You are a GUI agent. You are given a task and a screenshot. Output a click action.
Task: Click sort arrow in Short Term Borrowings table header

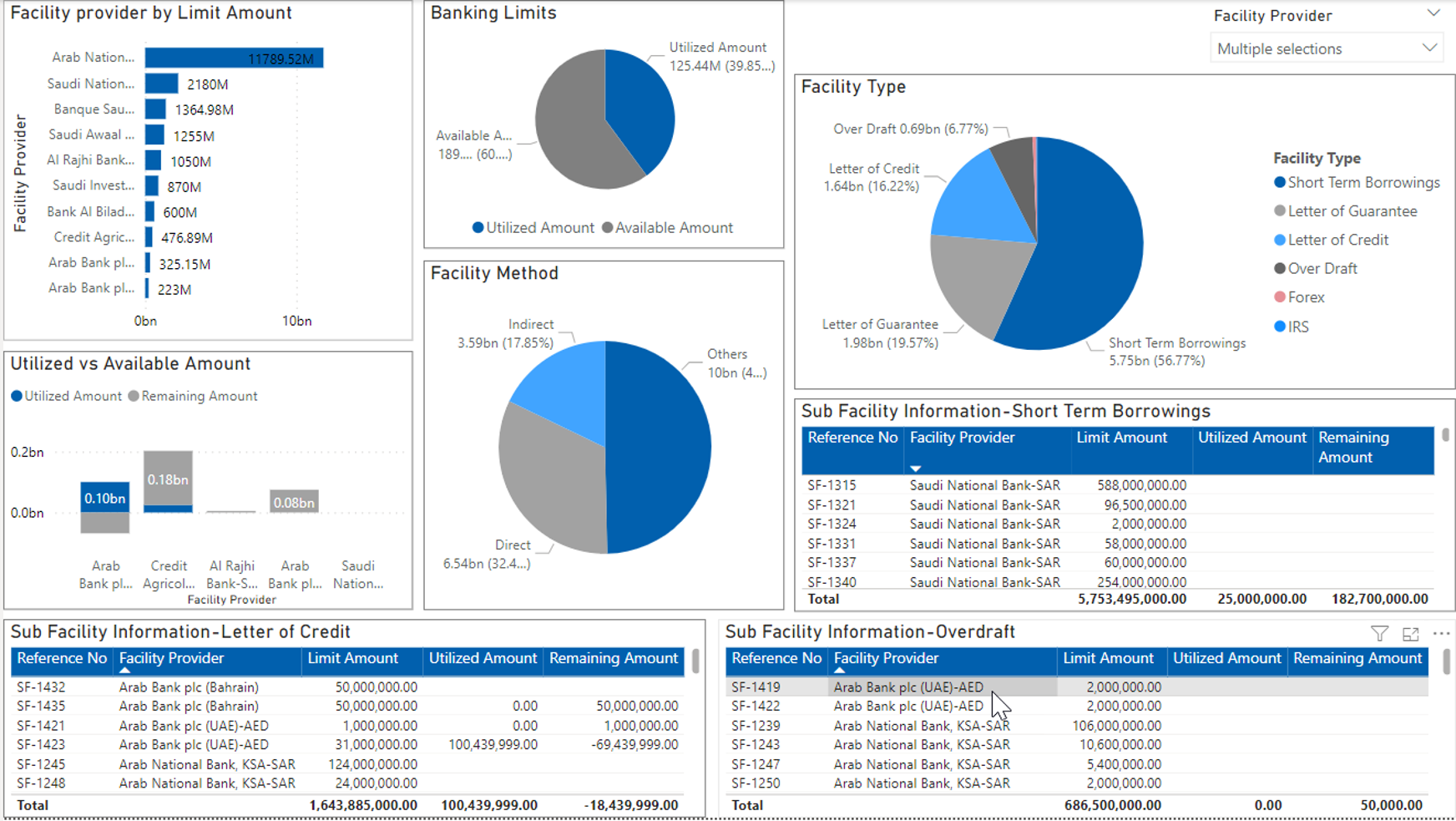click(915, 469)
